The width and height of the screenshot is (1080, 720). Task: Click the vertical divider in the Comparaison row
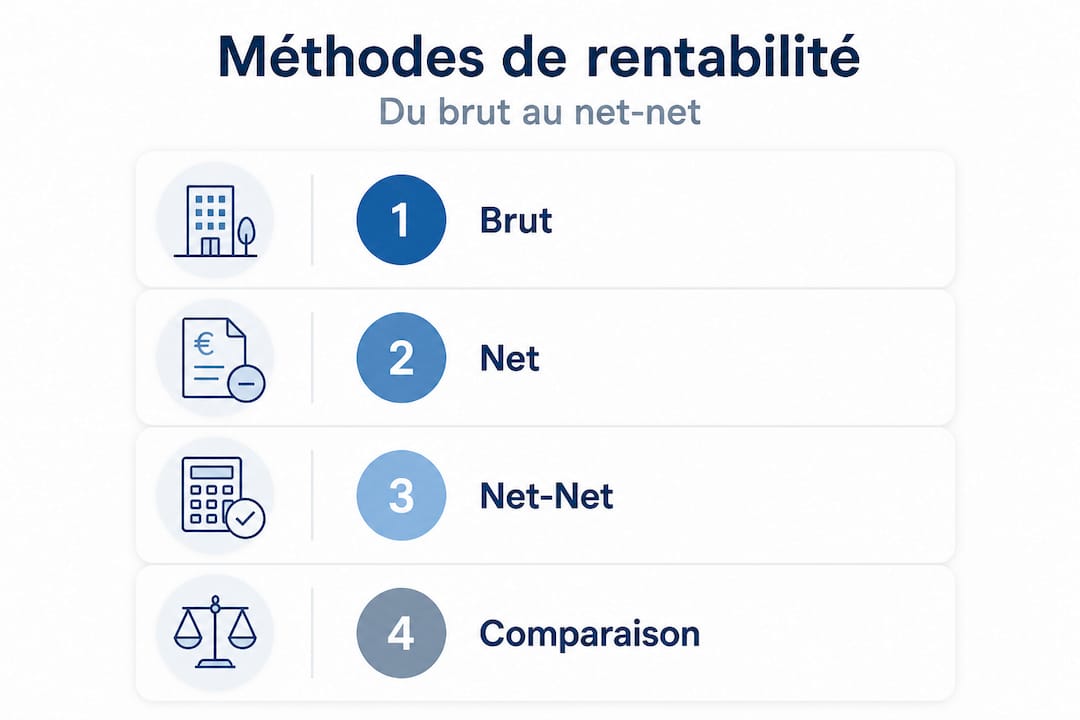coord(312,633)
